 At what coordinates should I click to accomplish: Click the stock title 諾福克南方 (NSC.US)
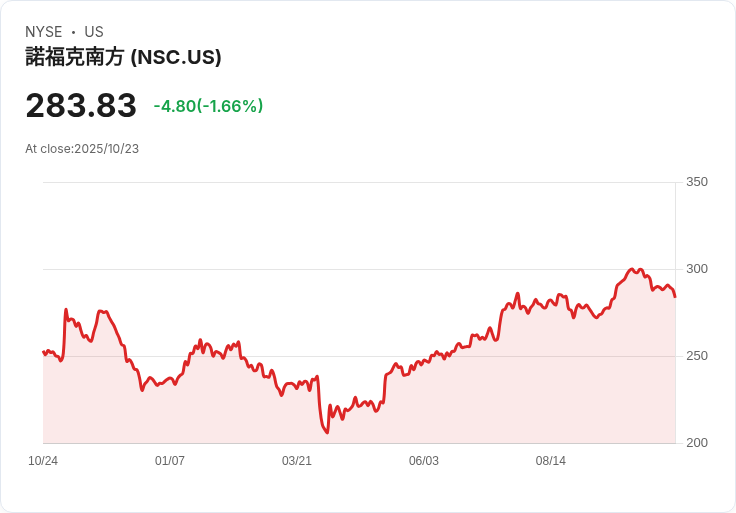(123, 57)
